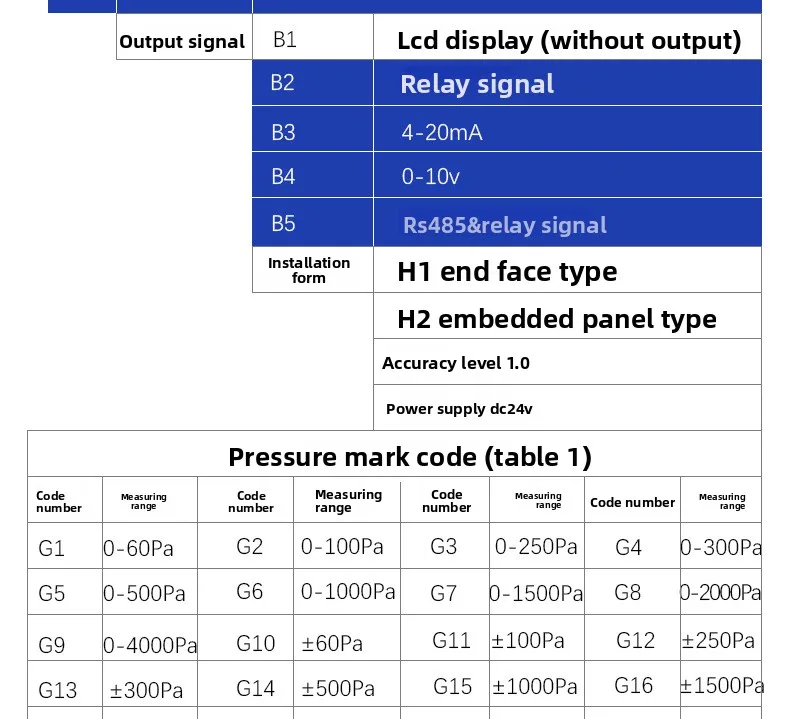790x719 pixels.
Task: Click the ±250Pa measuring range
Action: (x=718, y=640)
